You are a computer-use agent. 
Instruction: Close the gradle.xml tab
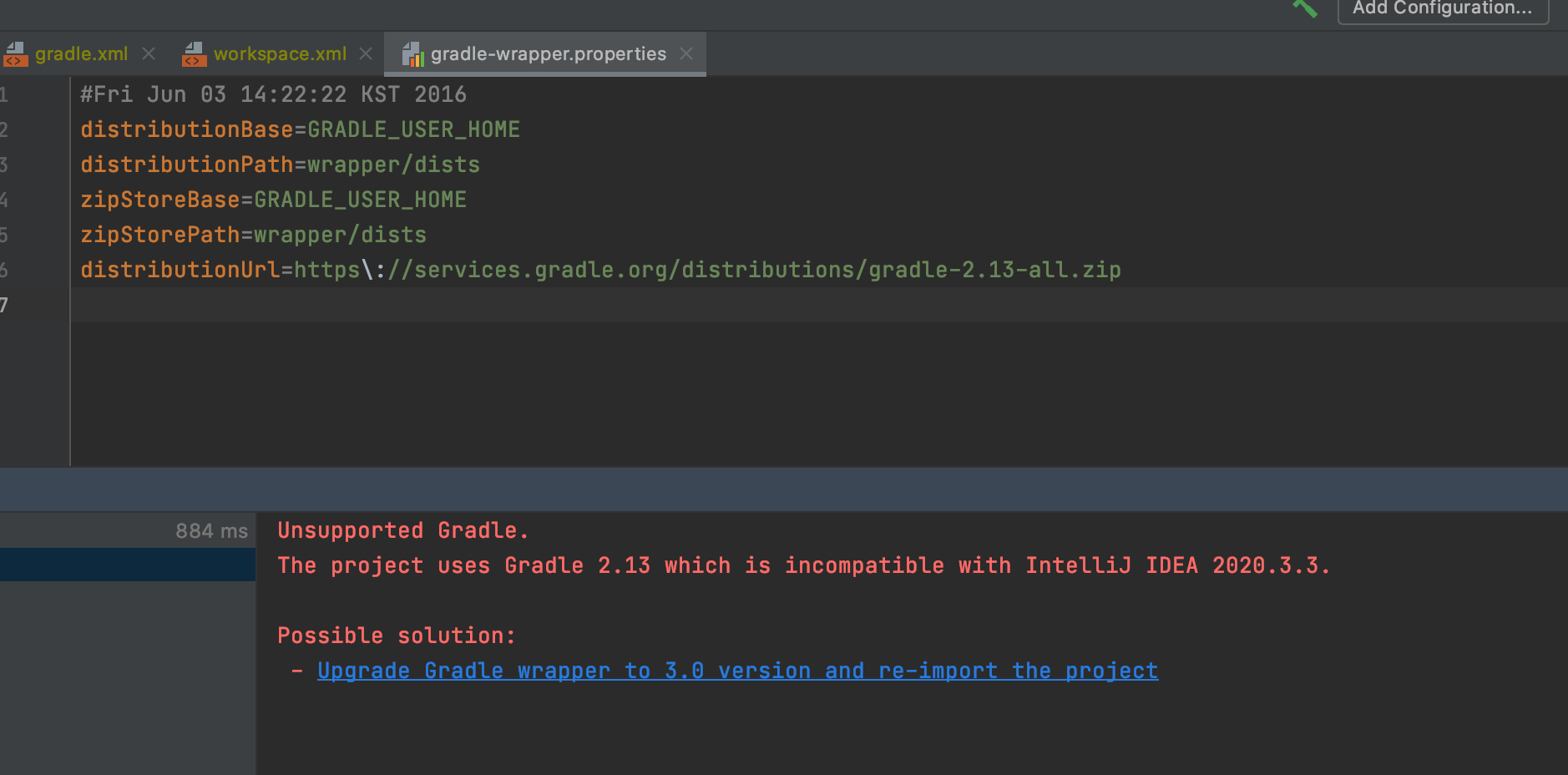click(x=149, y=53)
